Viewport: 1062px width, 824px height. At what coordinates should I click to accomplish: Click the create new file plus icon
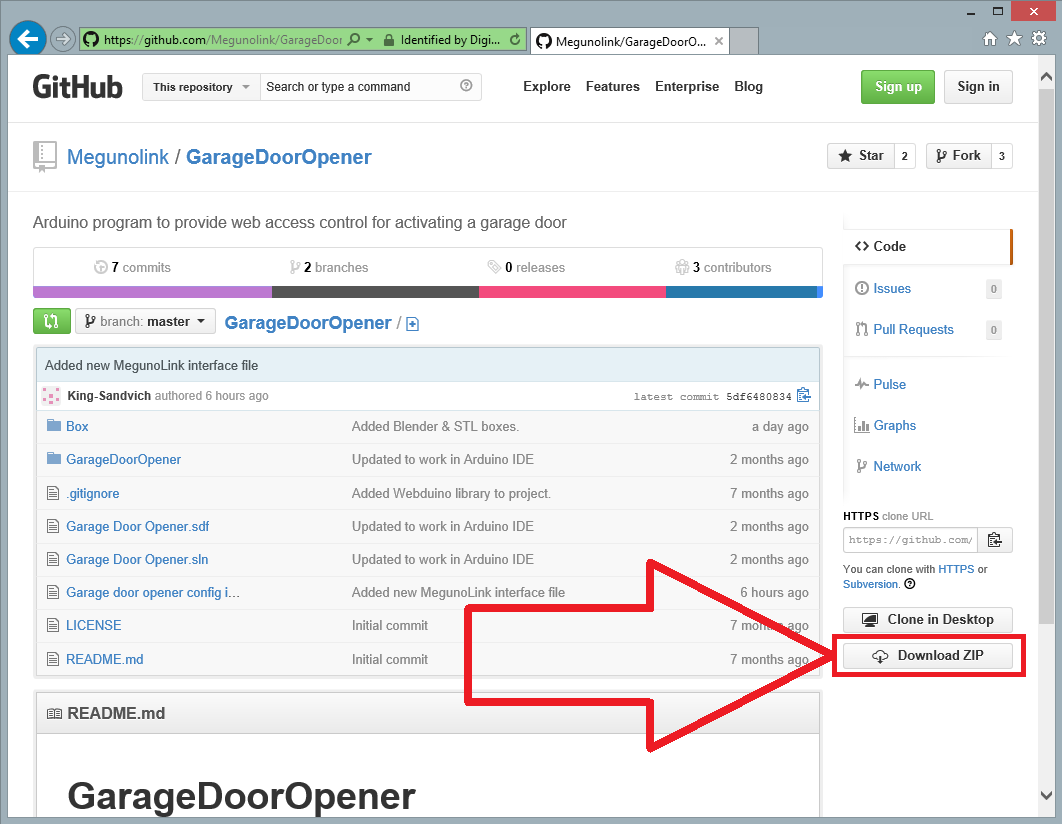[x=412, y=324]
